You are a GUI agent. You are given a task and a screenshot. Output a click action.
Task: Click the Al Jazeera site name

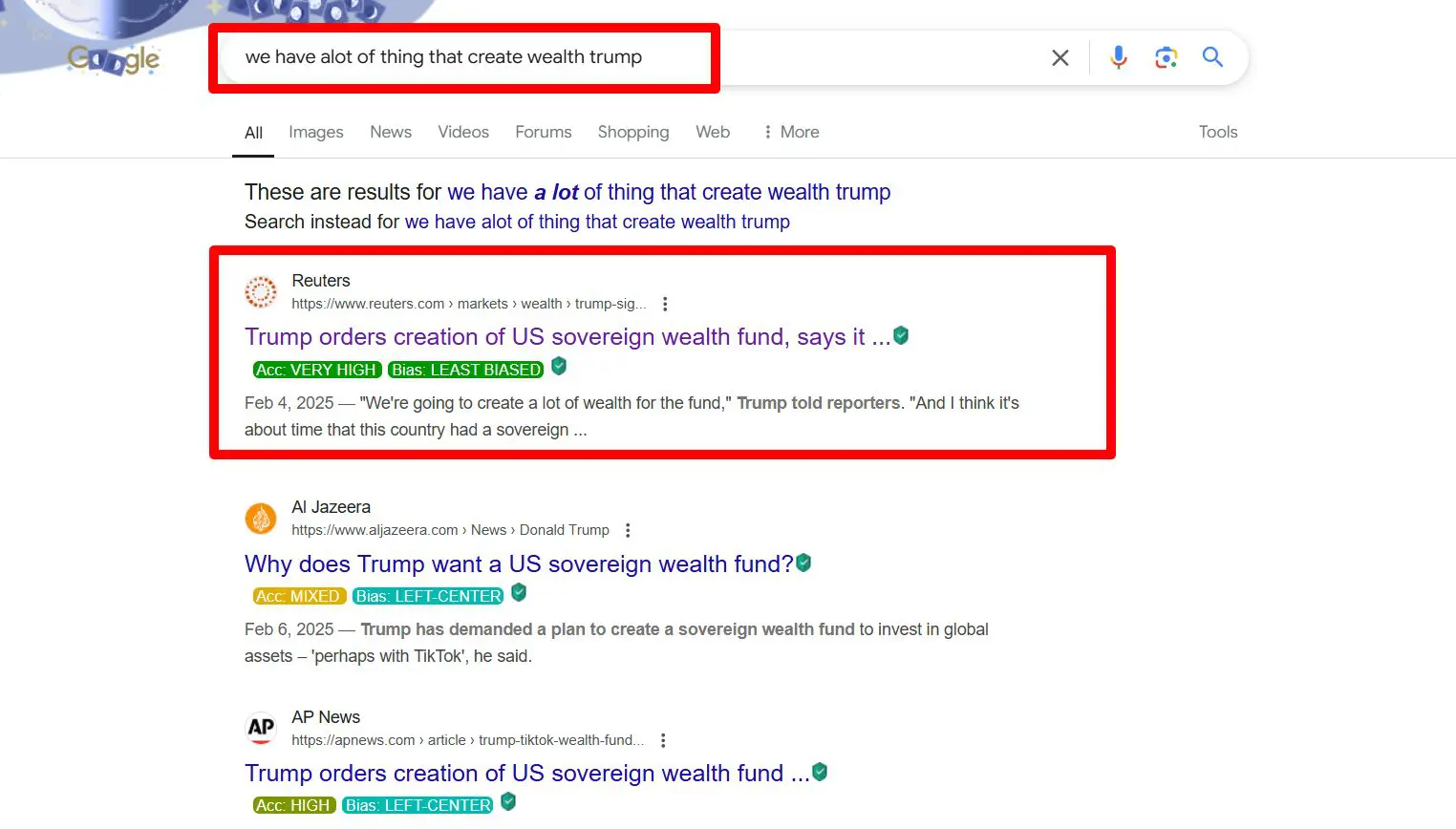(x=331, y=507)
